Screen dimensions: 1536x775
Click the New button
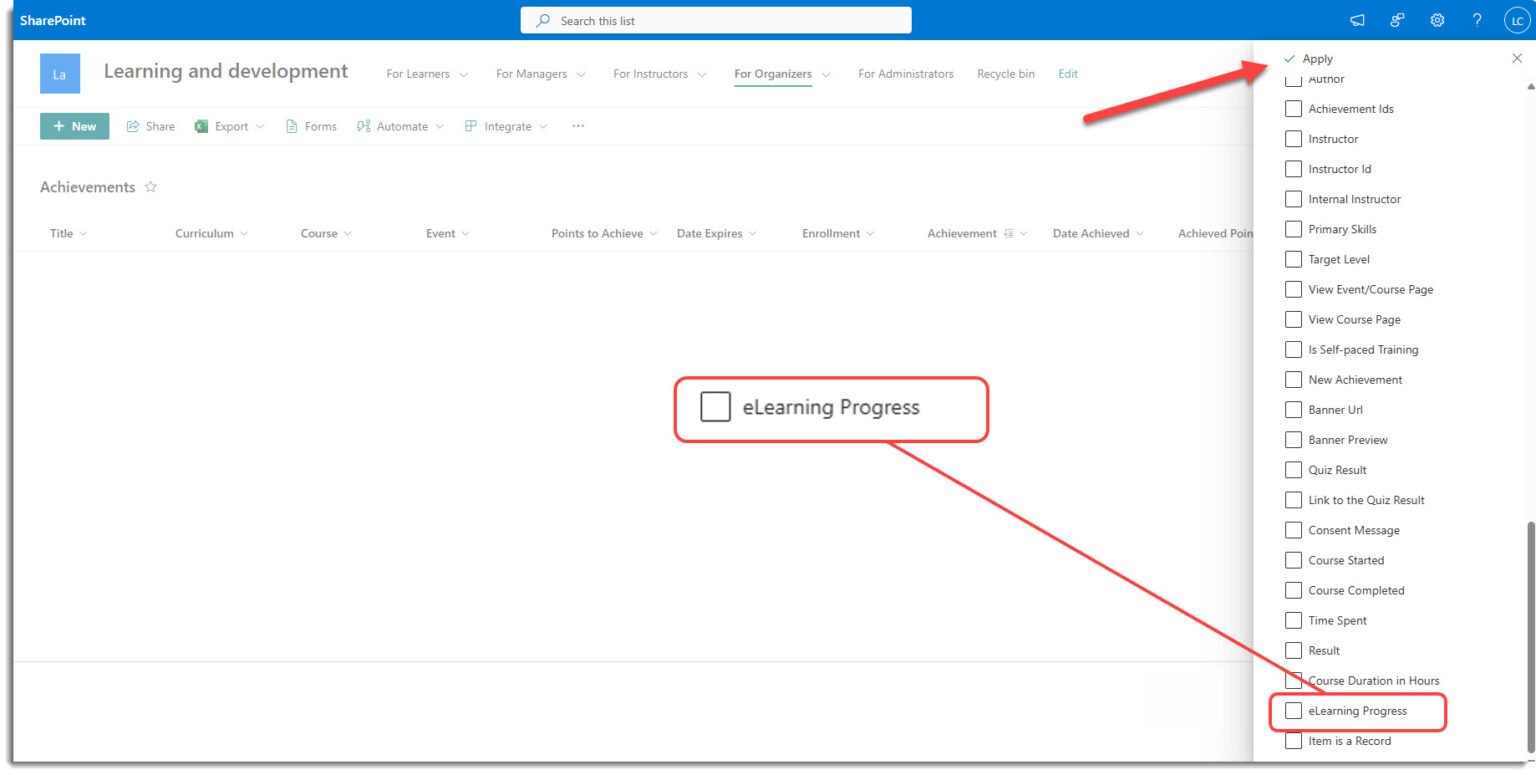(x=73, y=125)
